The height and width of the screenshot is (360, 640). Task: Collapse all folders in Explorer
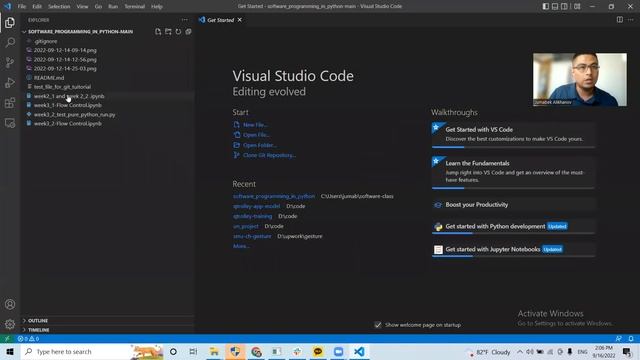[x=189, y=31]
